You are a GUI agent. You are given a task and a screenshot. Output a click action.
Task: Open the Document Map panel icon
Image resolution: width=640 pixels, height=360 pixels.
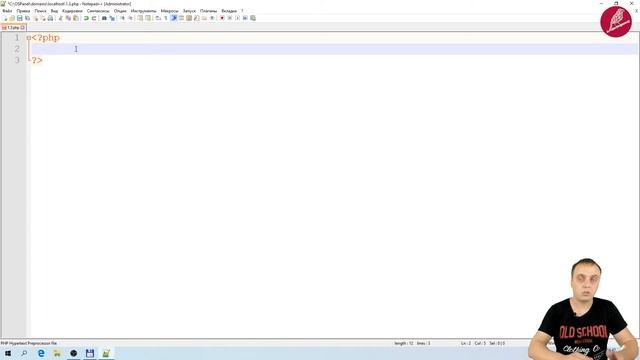pos(189,18)
